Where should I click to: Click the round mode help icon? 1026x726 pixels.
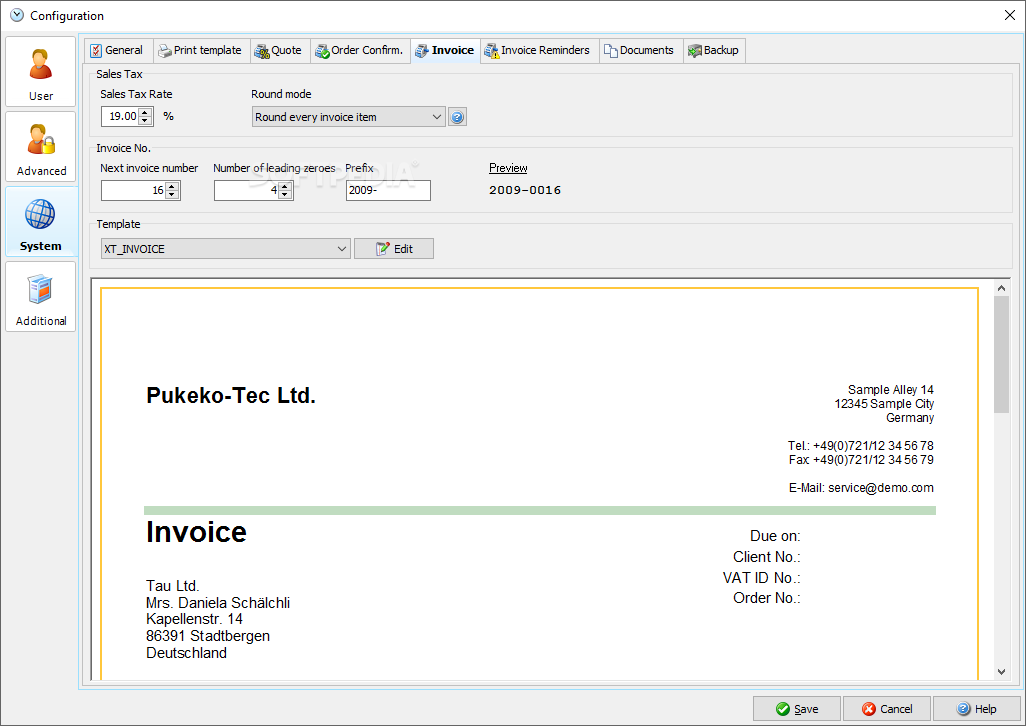(x=457, y=117)
